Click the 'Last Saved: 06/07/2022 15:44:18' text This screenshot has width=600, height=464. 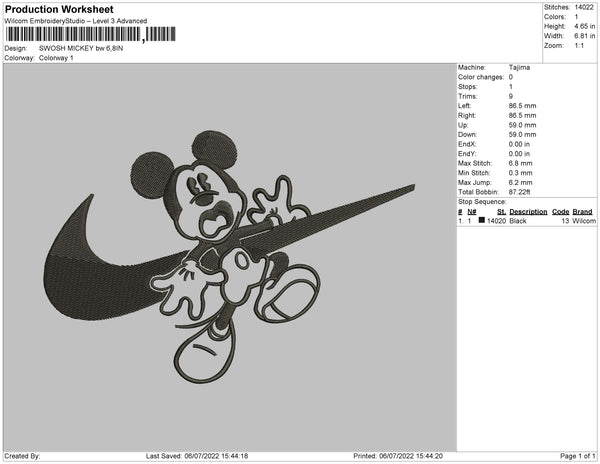click(197, 456)
